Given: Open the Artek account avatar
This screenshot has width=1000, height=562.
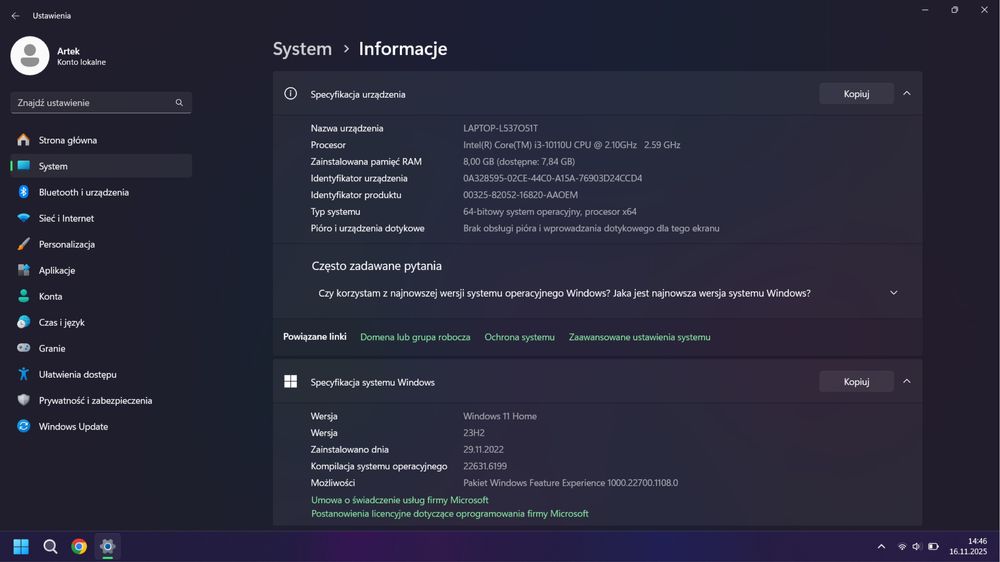Looking at the screenshot, I should coord(30,55).
